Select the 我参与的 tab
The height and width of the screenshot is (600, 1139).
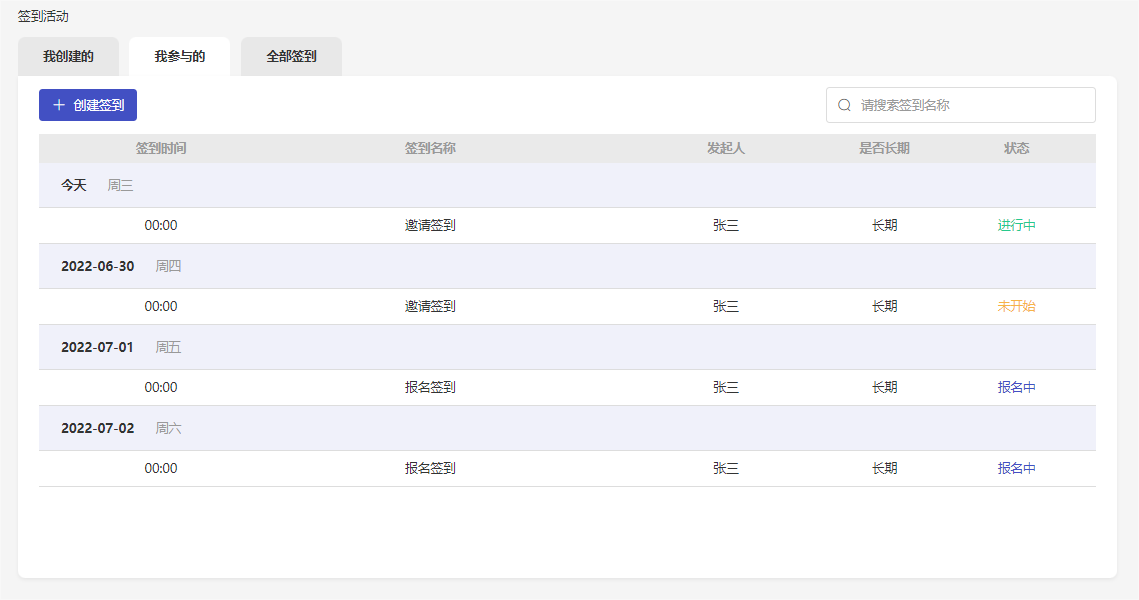[x=179, y=57]
